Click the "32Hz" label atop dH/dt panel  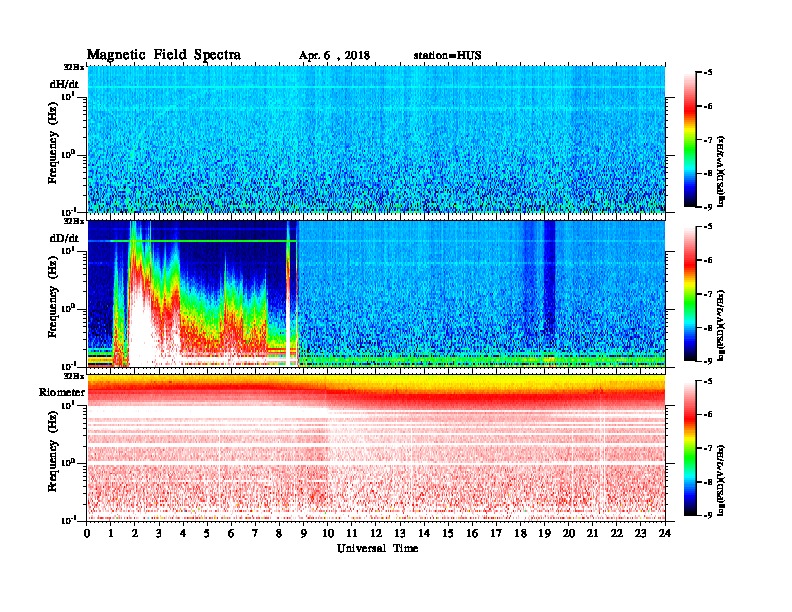click(x=74, y=67)
